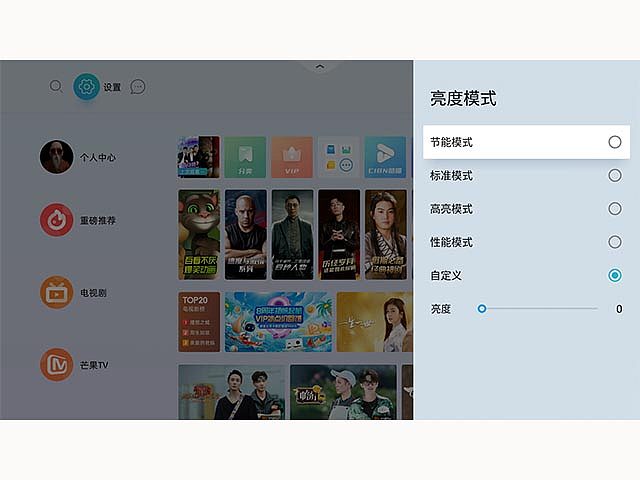
Task: Pick the 自定义 radio option
Action: coord(615,276)
